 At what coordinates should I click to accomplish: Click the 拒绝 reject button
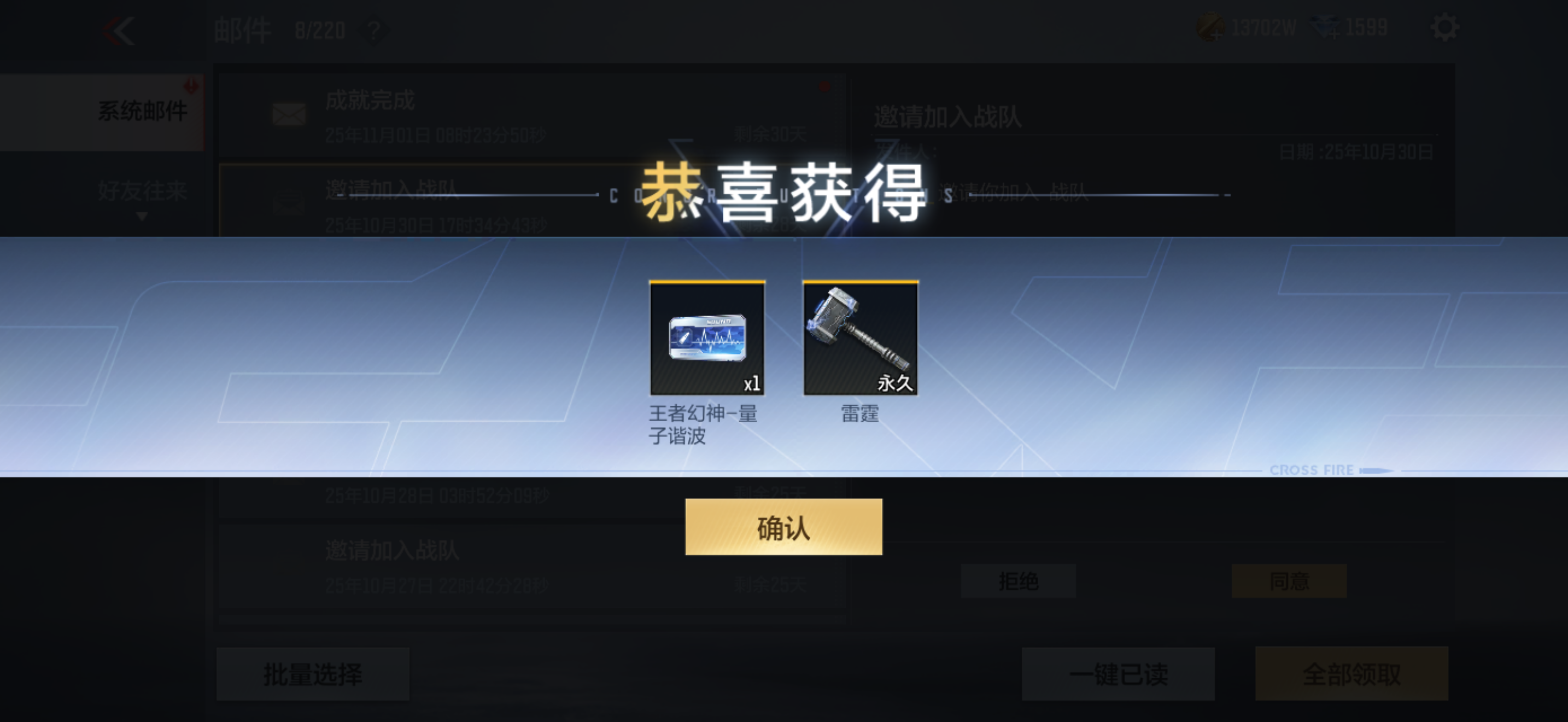pyautogui.click(x=1019, y=581)
